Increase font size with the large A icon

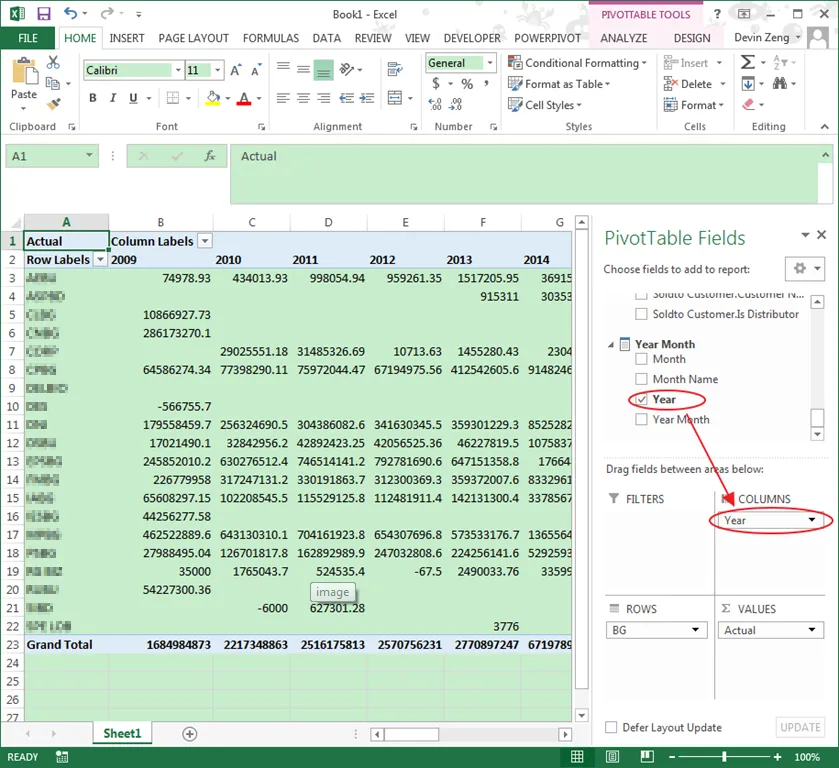tap(235, 70)
